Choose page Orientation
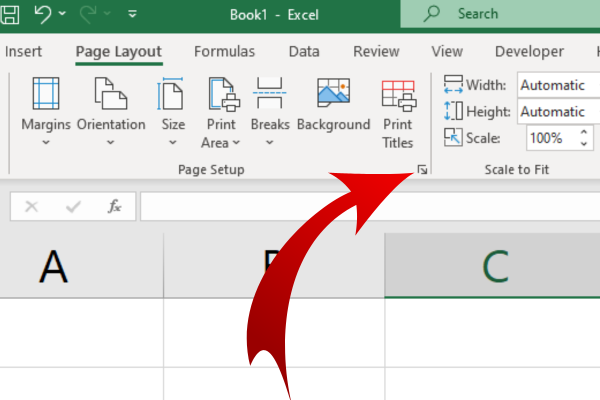Image resolution: width=600 pixels, height=400 pixels. (111, 112)
